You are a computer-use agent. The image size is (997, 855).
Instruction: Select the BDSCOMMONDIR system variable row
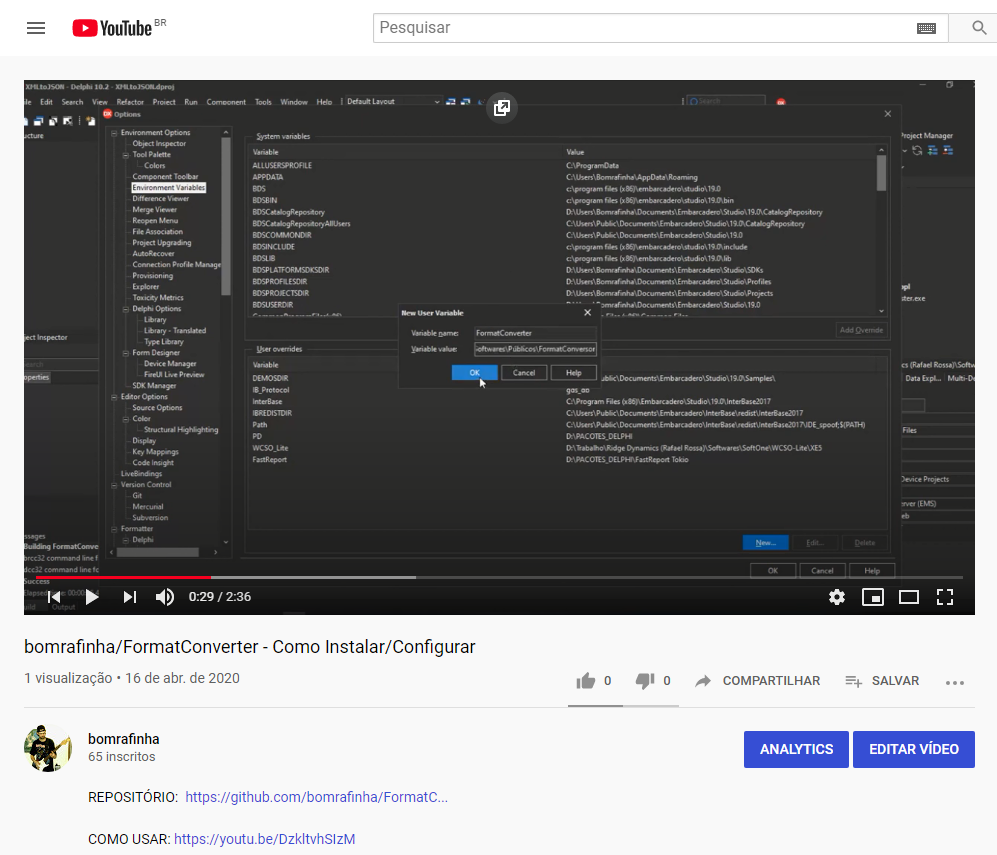click(563, 235)
